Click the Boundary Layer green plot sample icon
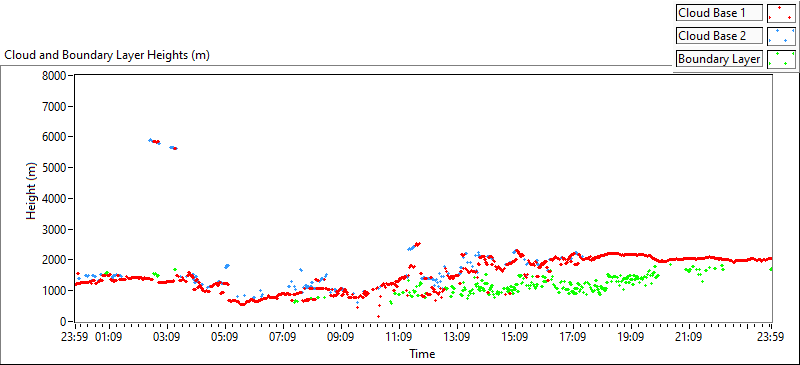 [781, 59]
